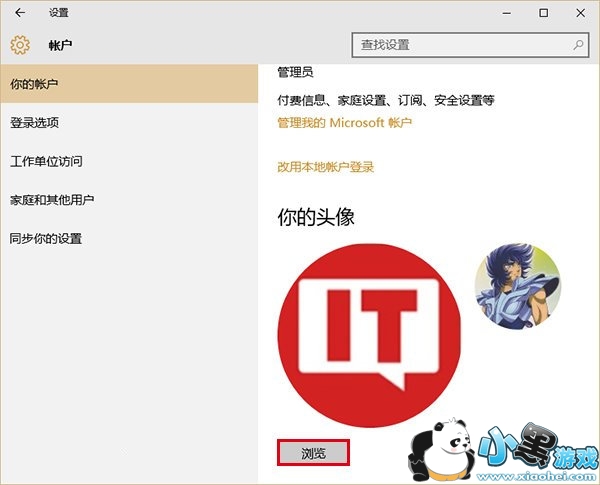Click 改用本地帐户登录 link
600x485 pixels.
tap(326, 167)
